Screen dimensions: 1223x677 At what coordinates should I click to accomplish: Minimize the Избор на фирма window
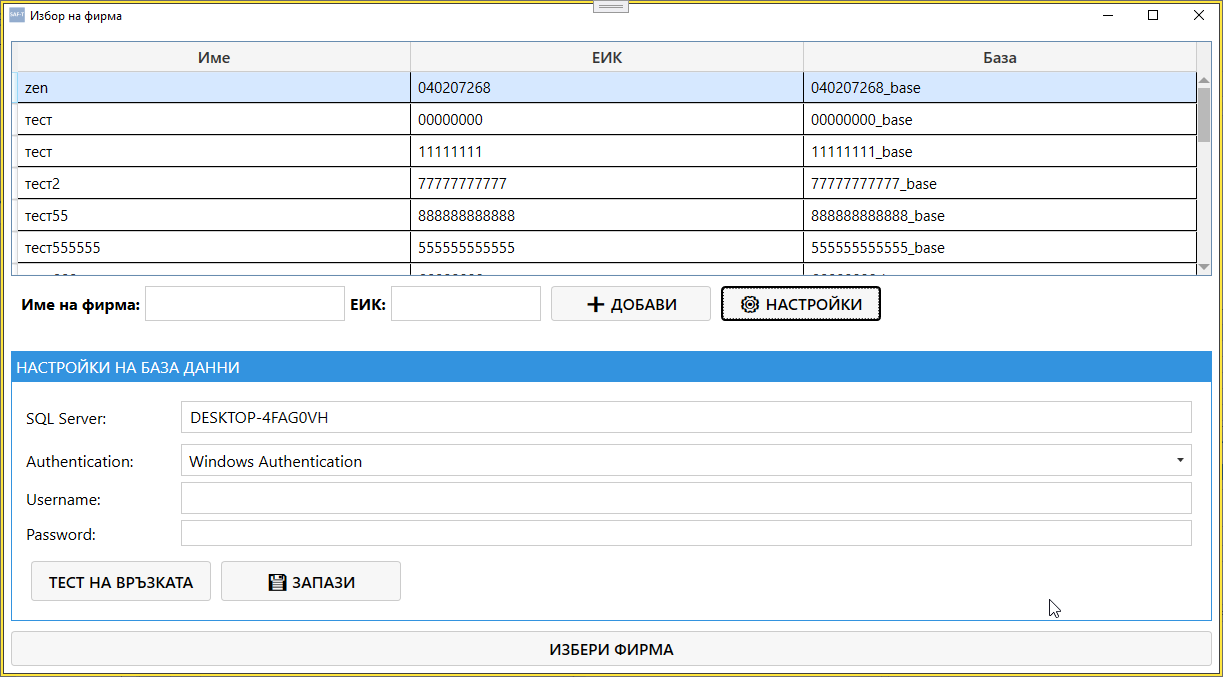[x=1107, y=15]
